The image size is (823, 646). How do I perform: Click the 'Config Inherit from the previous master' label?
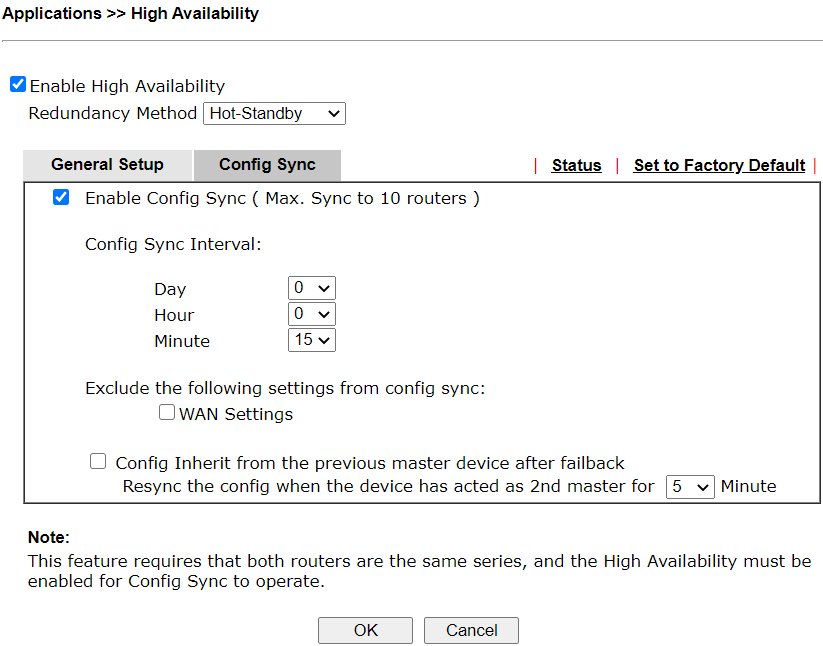[x=369, y=463]
